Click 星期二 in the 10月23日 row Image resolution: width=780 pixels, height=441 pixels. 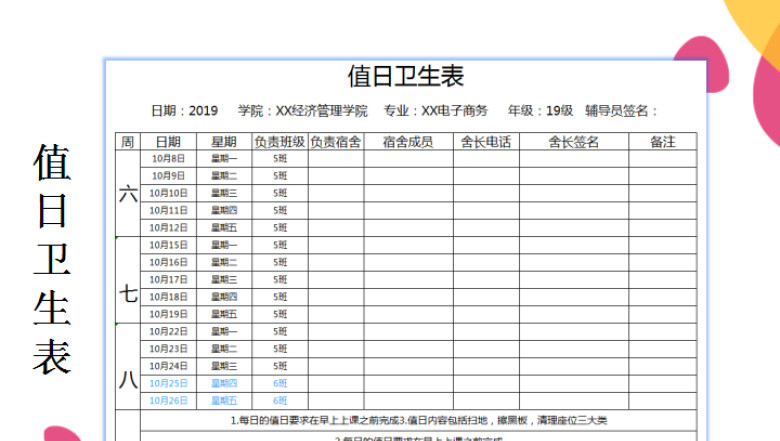pos(224,349)
